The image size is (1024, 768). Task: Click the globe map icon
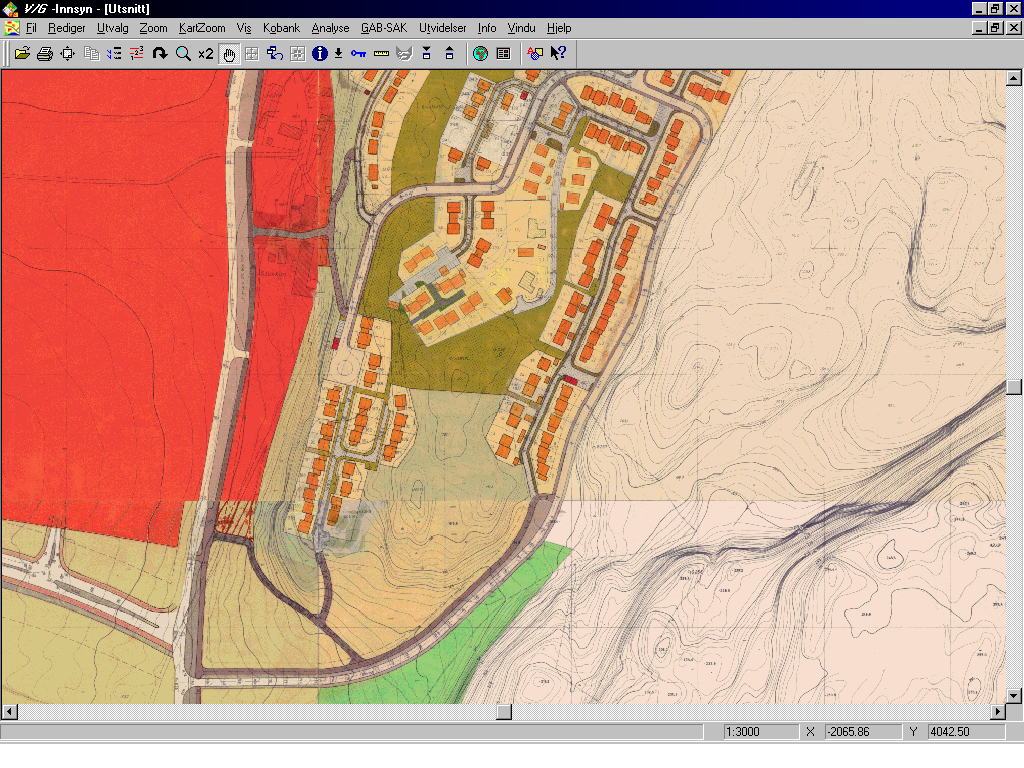[481, 54]
